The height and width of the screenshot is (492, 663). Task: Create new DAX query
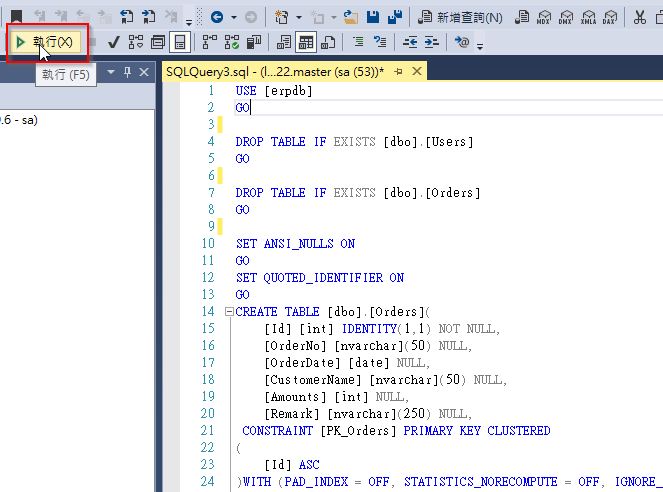[x=610, y=17]
